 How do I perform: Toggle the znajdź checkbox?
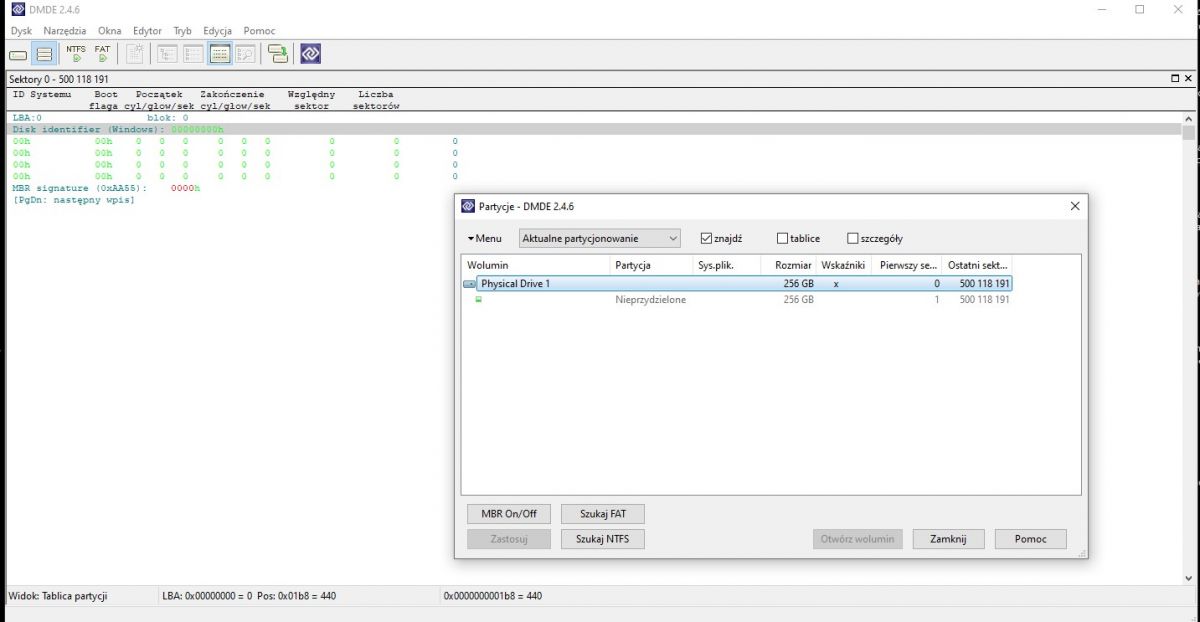(707, 238)
